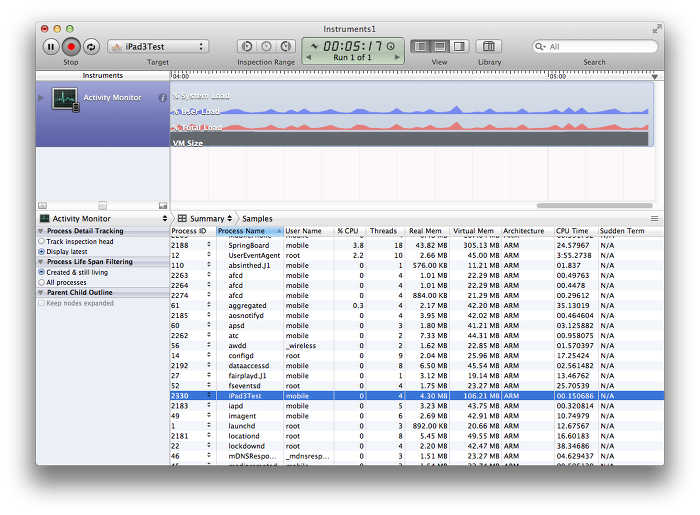Click stepper arrows on iPad3Test row
The image size is (700, 515).
tap(208, 395)
